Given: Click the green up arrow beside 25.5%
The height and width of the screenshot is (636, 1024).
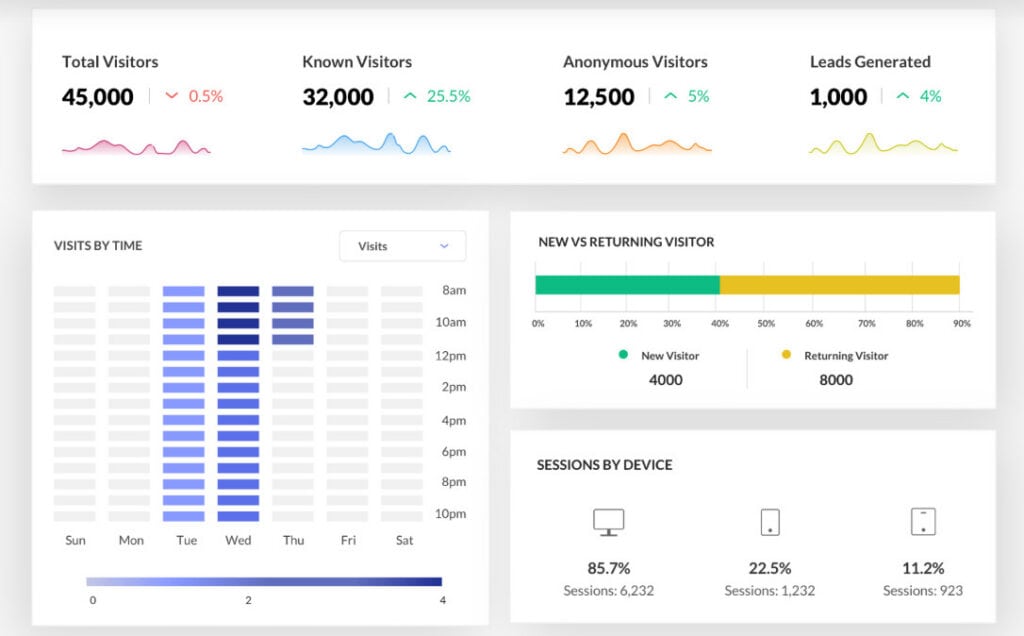Looking at the screenshot, I should pyautogui.click(x=409, y=97).
